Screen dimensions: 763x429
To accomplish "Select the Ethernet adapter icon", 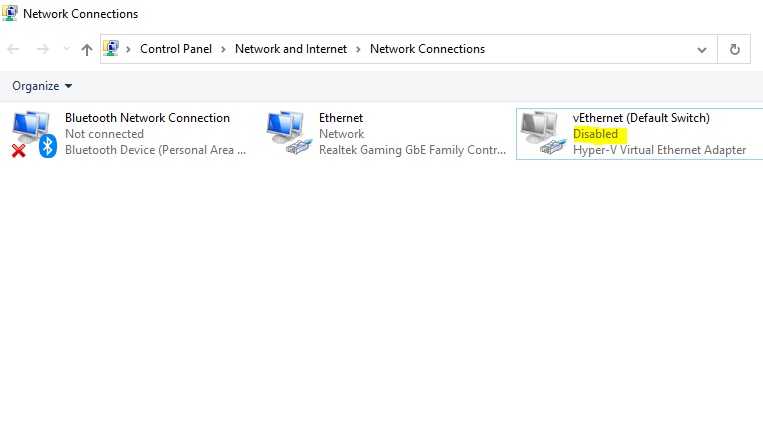I will click(289, 133).
